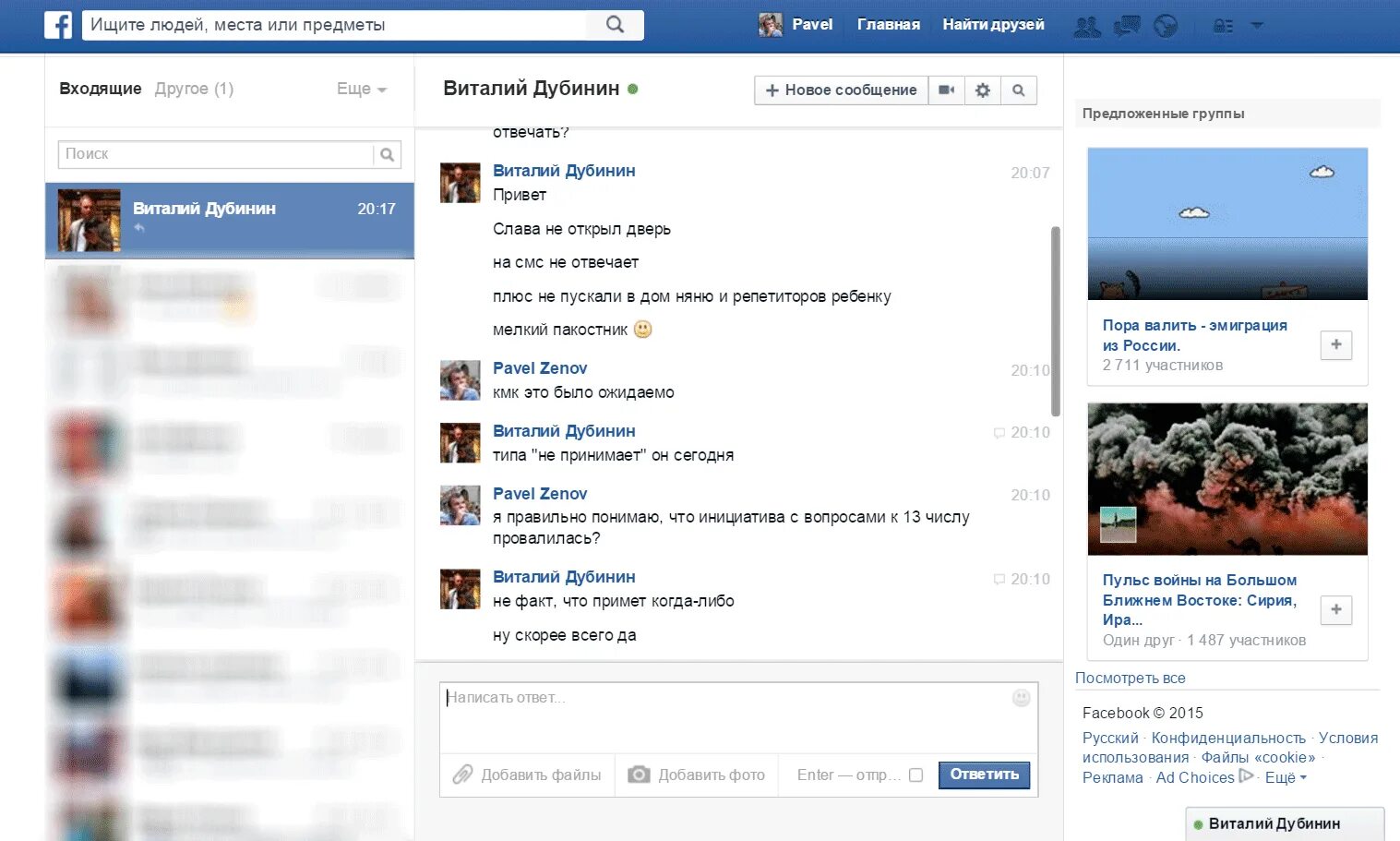Click conversation scrollbar thumb

[1055, 321]
